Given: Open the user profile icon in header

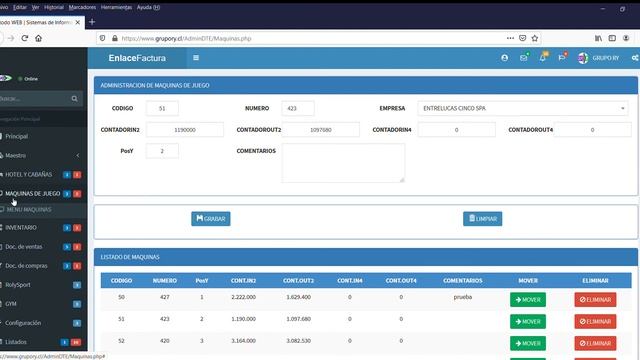Looking at the screenshot, I should (x=504, y=58).
